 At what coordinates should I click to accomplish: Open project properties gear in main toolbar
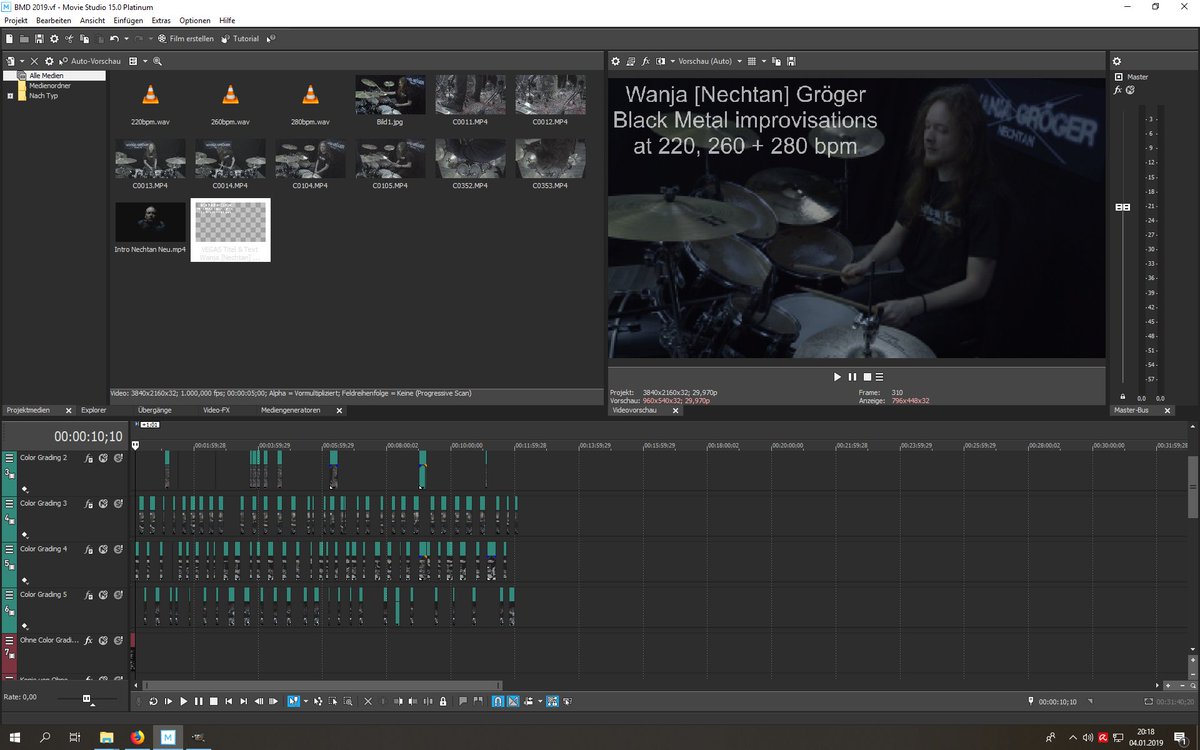[x=54, y=39]
